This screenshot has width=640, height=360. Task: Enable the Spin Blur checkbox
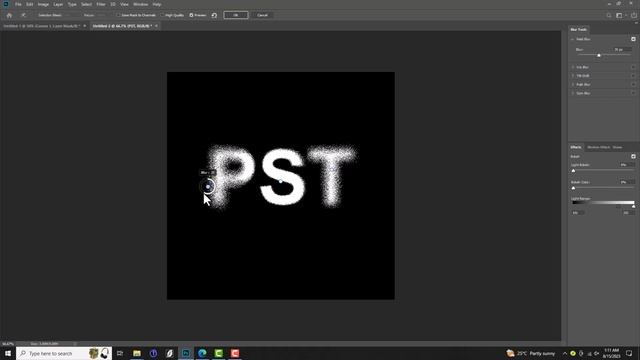point(633,93)
